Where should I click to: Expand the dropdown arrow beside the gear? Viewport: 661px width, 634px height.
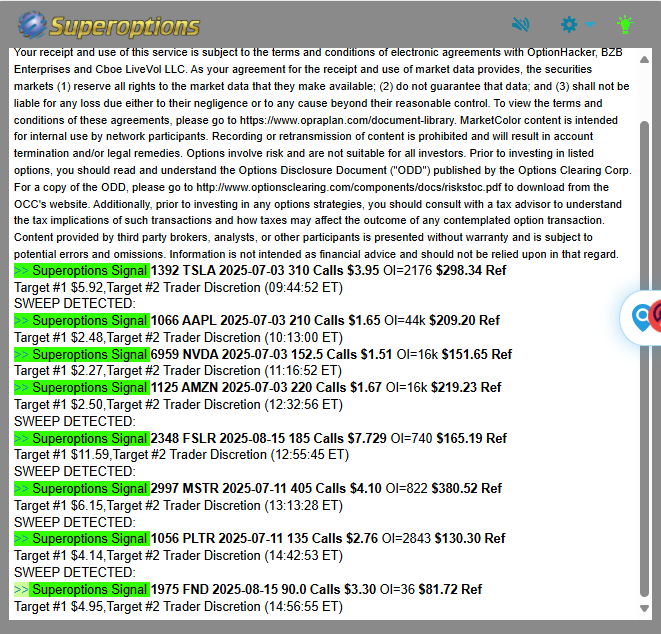pos(590,25)
